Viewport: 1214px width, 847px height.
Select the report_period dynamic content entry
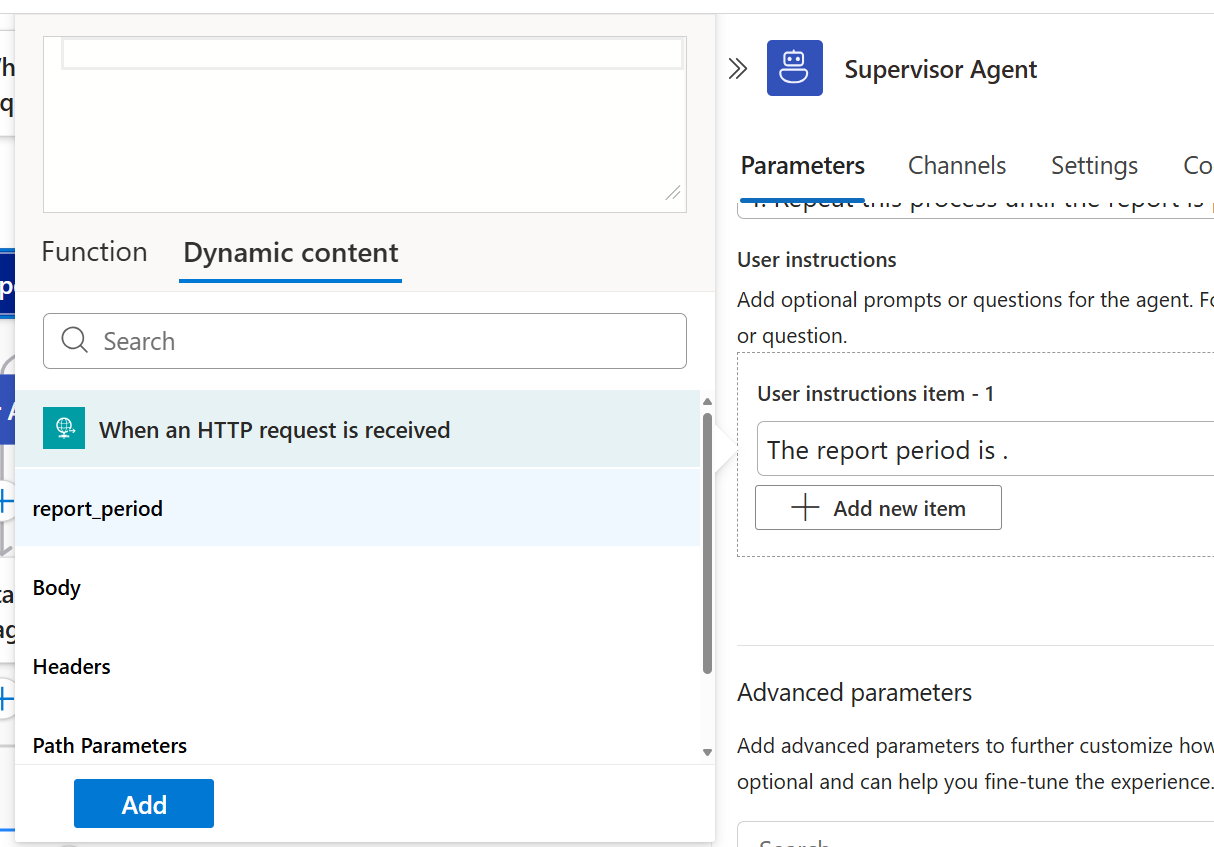[x=97, y=508]
